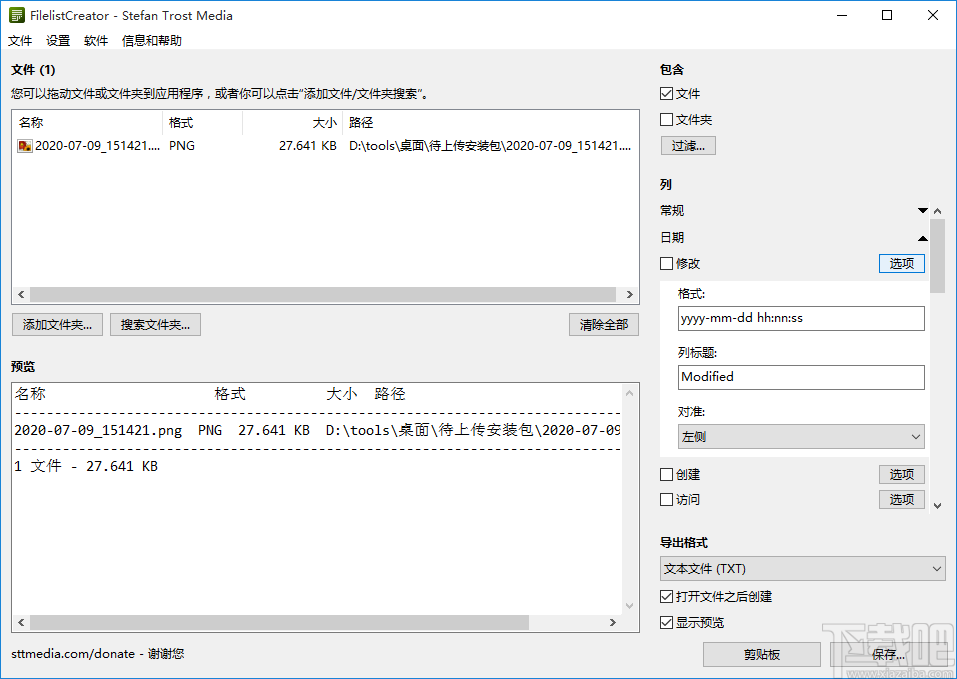Enable the 修改 checkbox in 日期 section
This screenshot has height=679, width=957.
pos(666,263)
